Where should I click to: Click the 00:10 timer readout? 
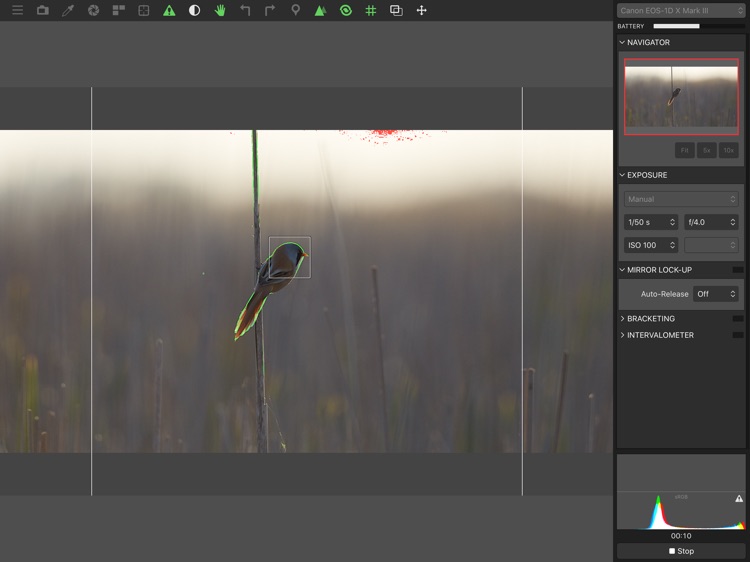pyautogui.click(x=681, y=536)
